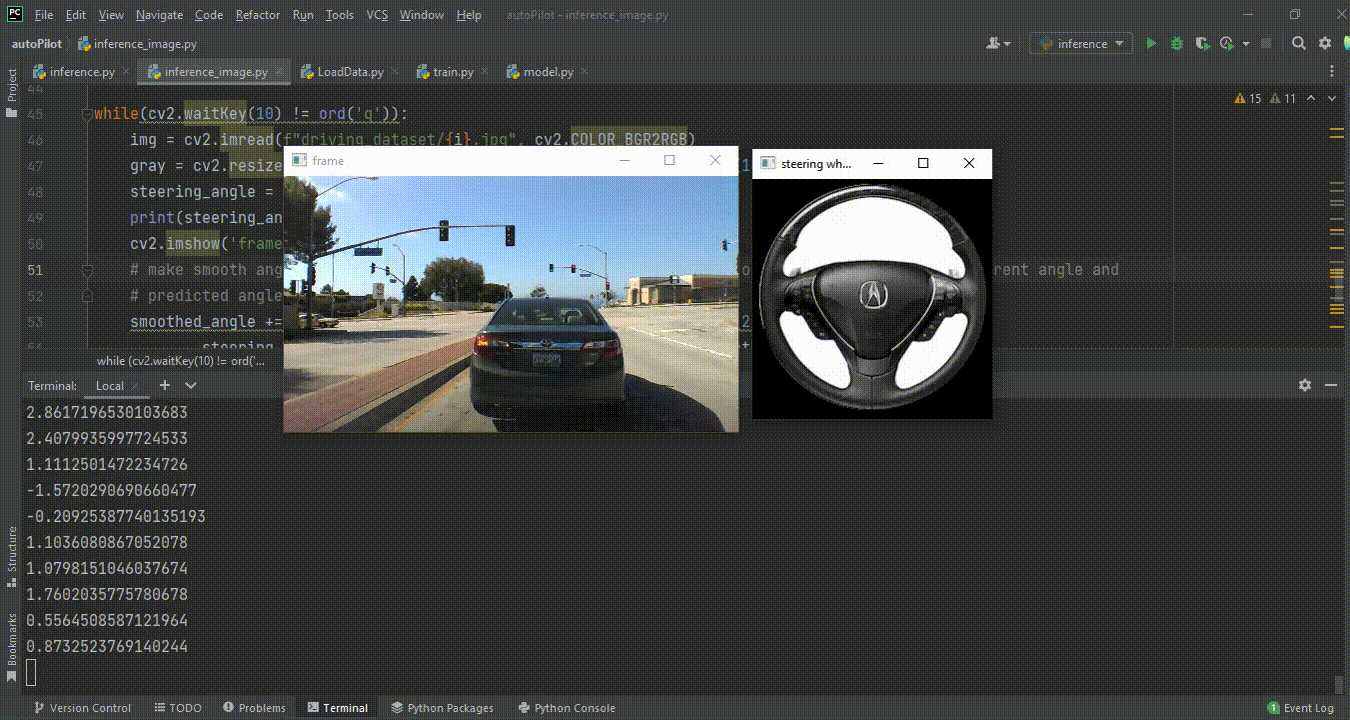
Task: Open the View menu
Action: (111, 15)
